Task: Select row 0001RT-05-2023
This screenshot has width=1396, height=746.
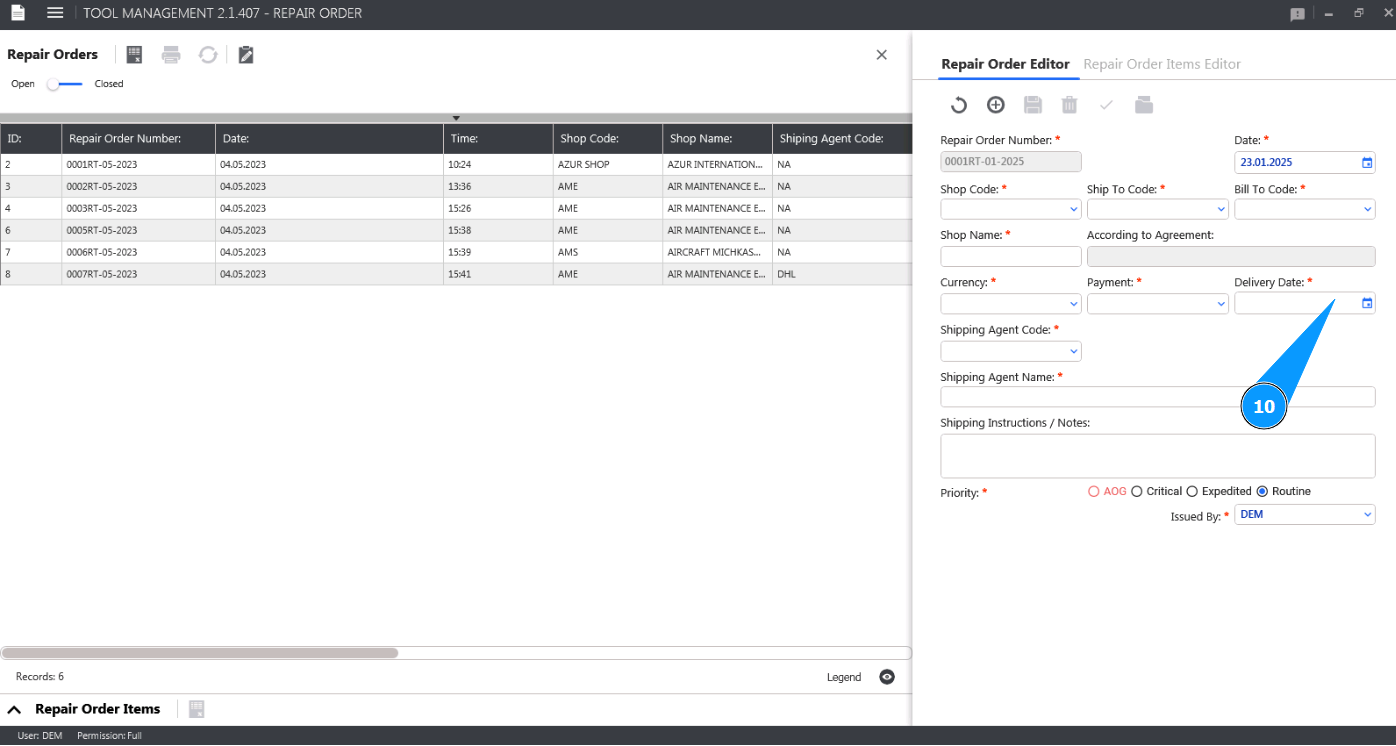Action: click(x=456, y=164)
